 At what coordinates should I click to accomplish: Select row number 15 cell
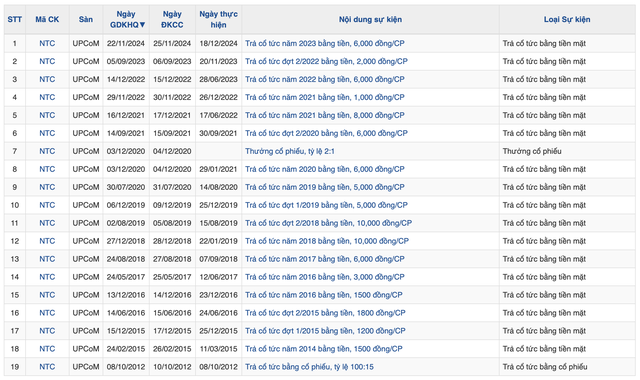pos(15,295)
